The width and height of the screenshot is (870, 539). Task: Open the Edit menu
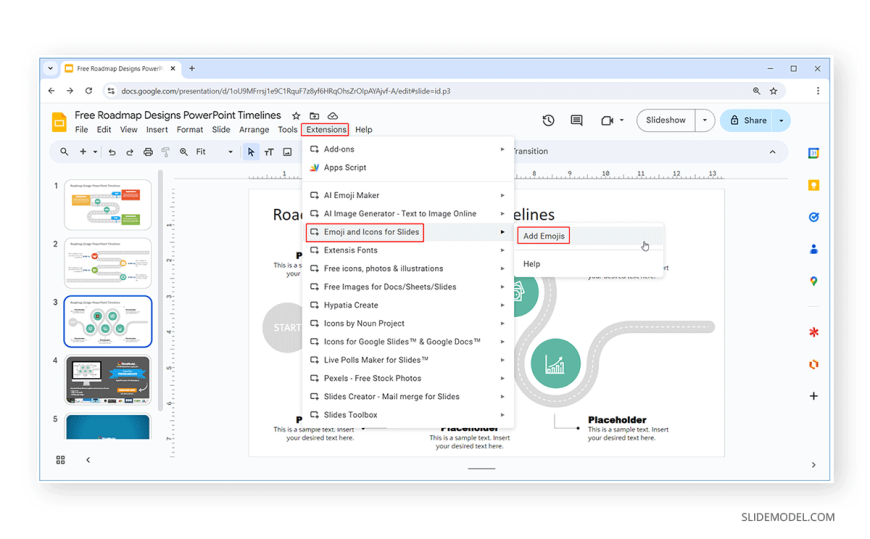(104, 129)
